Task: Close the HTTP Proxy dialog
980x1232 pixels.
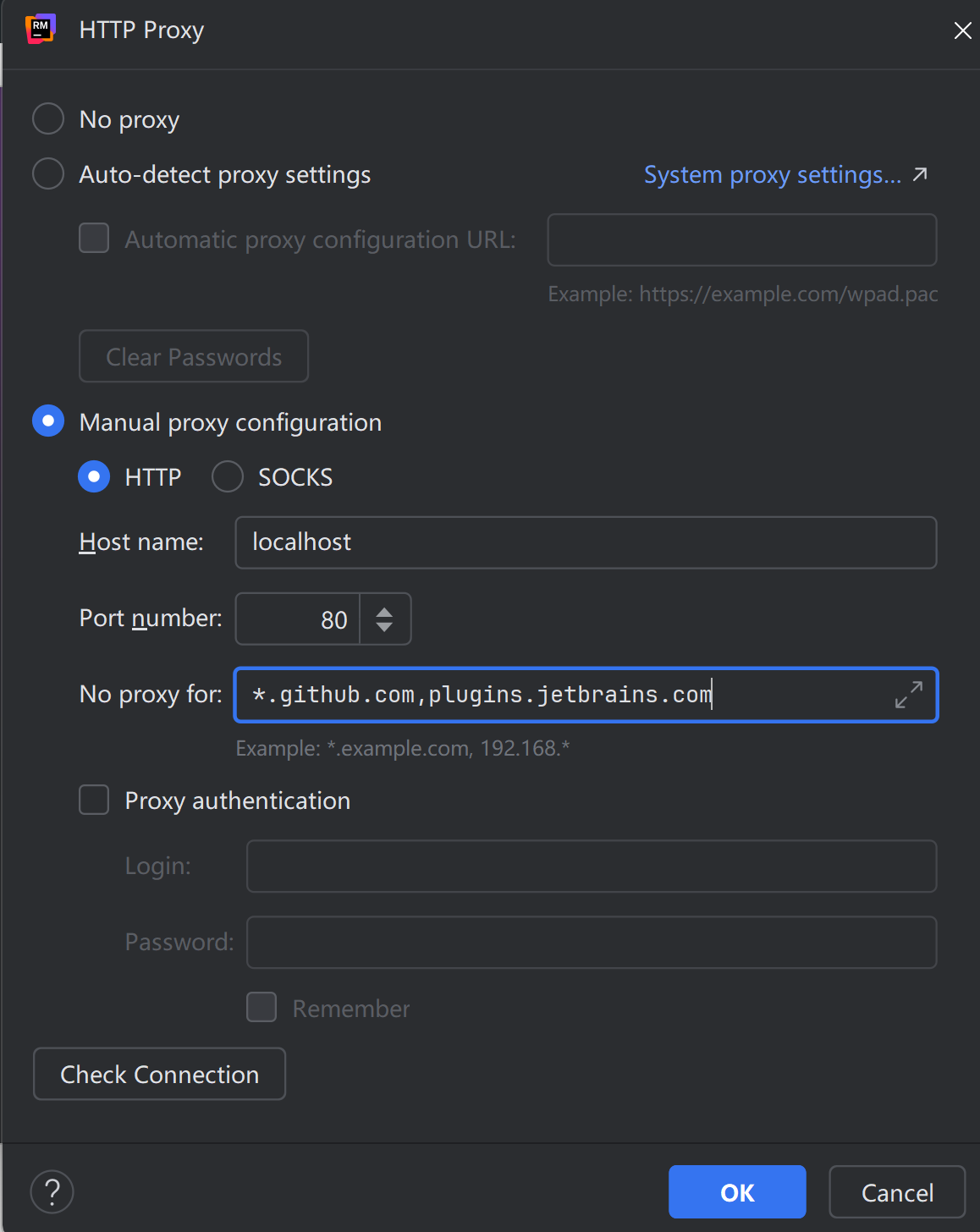Action: pos(962,30)
